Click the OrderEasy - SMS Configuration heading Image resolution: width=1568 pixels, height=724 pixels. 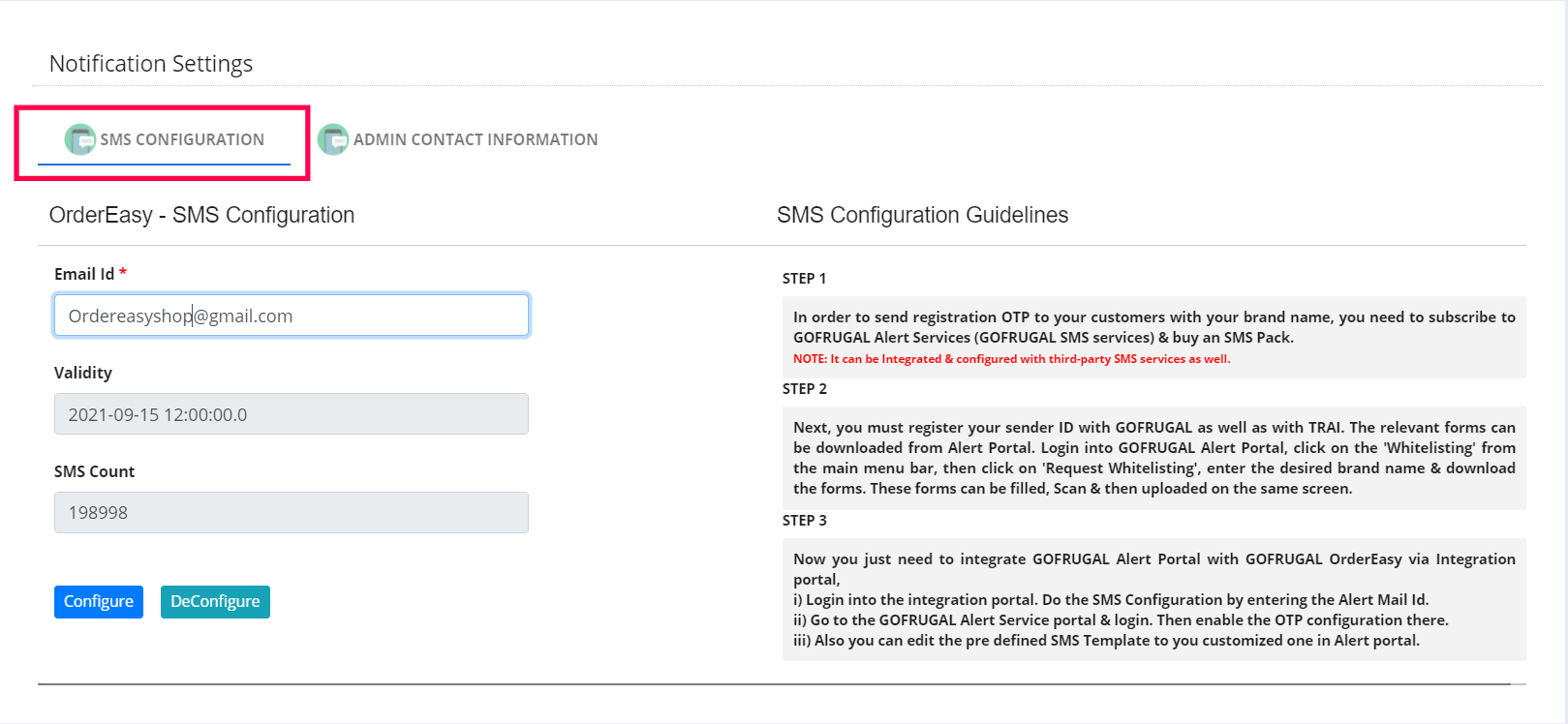[201, 215]
